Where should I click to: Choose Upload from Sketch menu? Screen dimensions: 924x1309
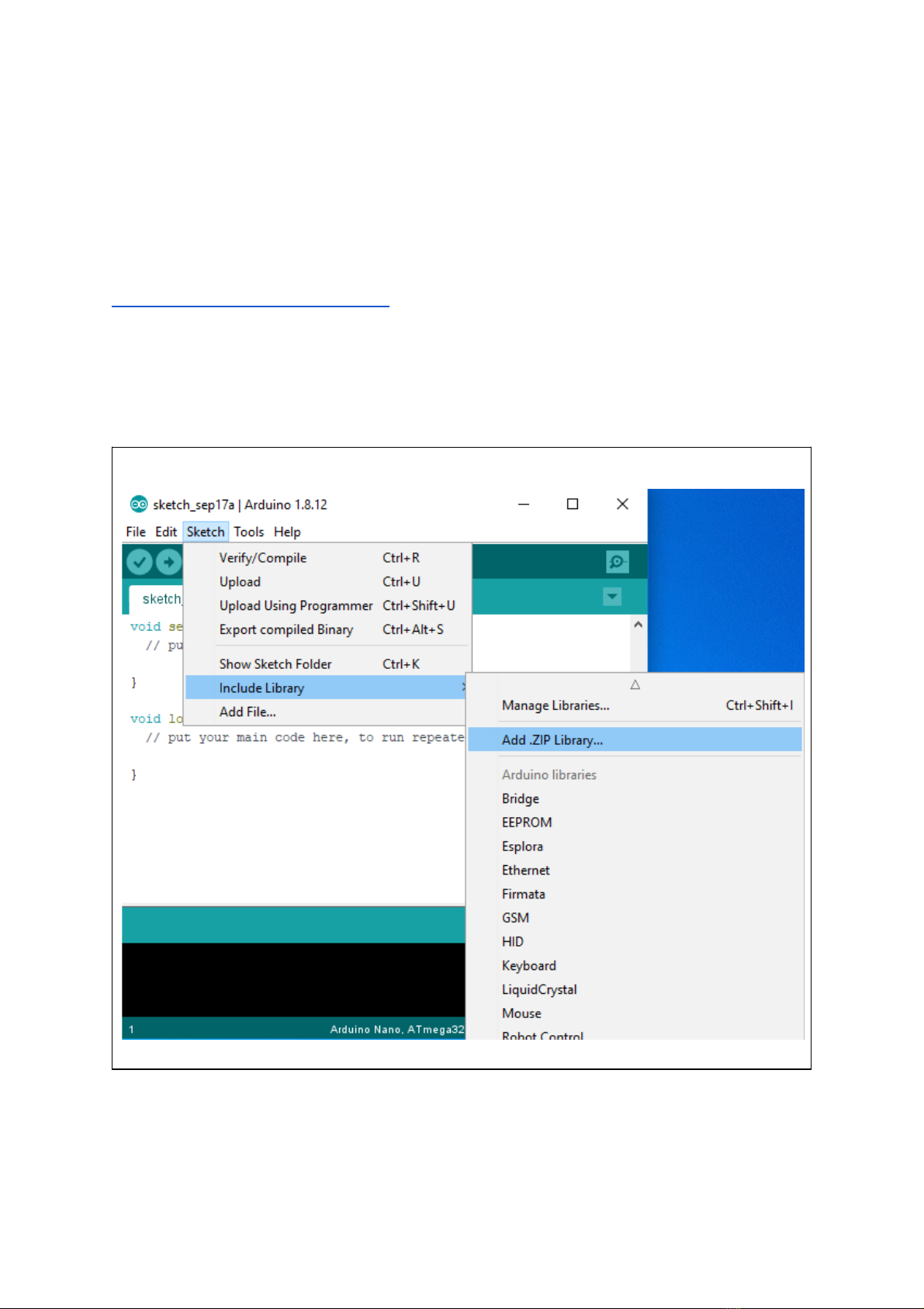tap(327, 582)
